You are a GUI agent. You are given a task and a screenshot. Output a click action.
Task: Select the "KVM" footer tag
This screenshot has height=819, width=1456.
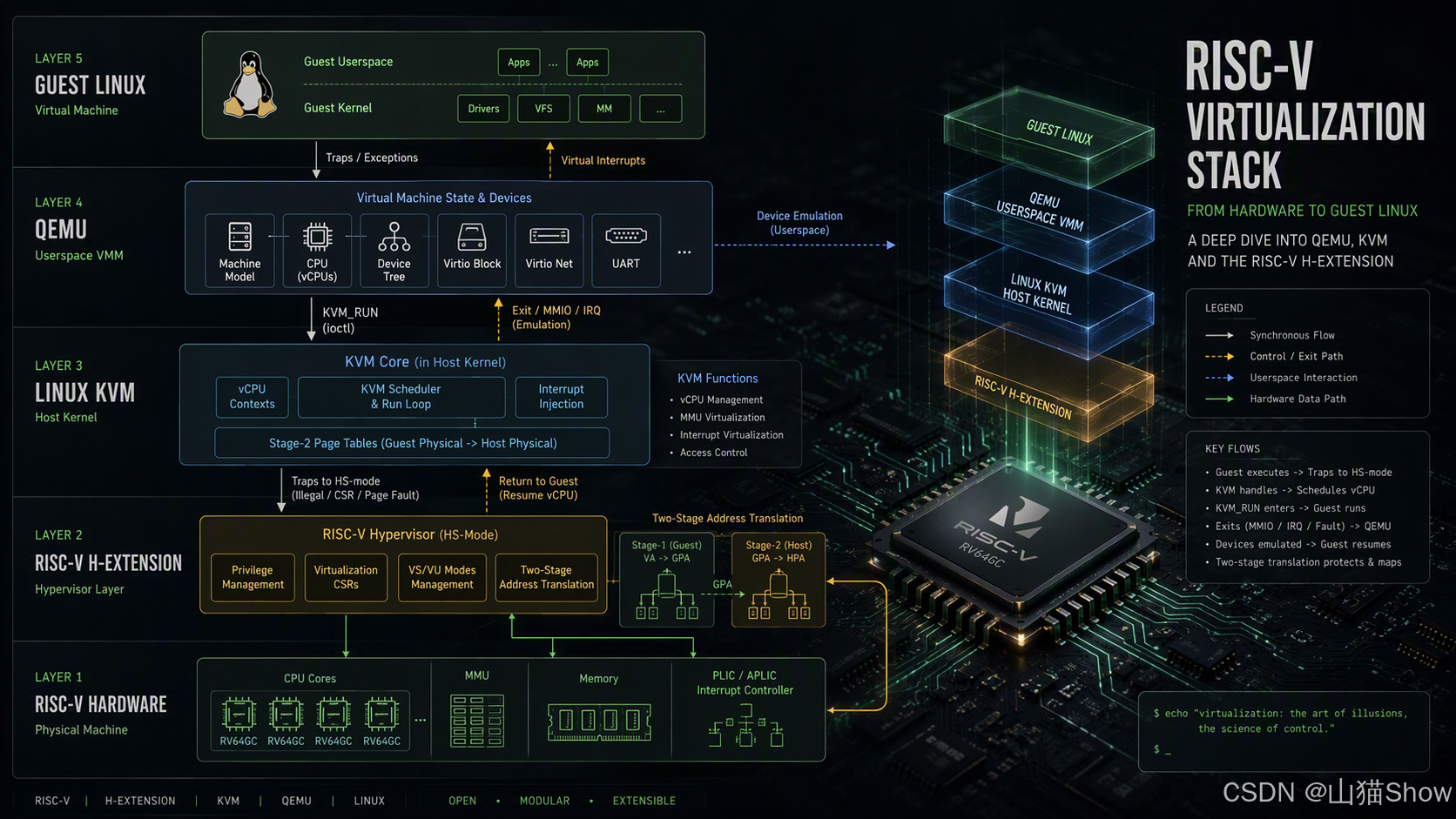click(228, 801)
